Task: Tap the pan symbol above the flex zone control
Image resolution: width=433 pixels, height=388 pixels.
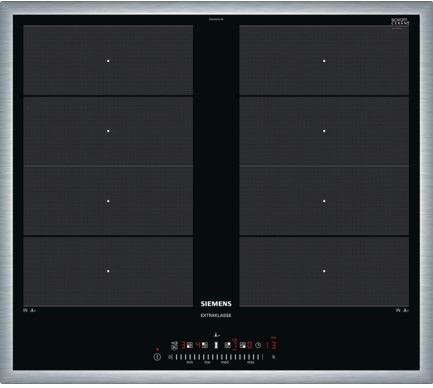Action: pos(216,335)
